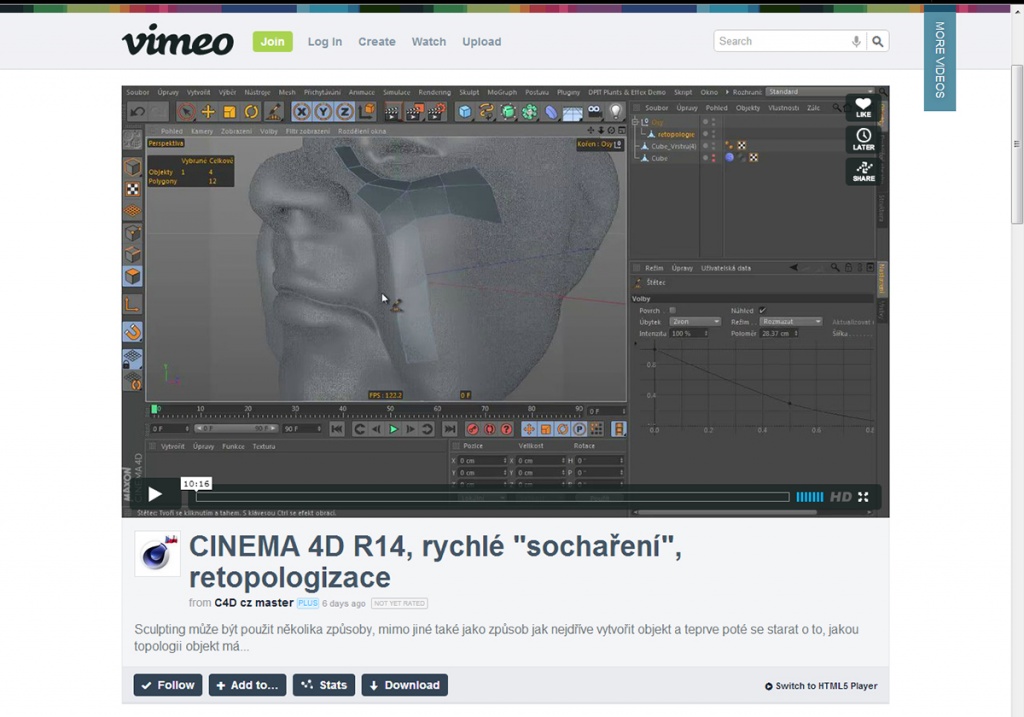The width and height of the screenshot is (1024, 717).
Task: Click the render to picture viewer icon
Action: click(x=414, y=112)
